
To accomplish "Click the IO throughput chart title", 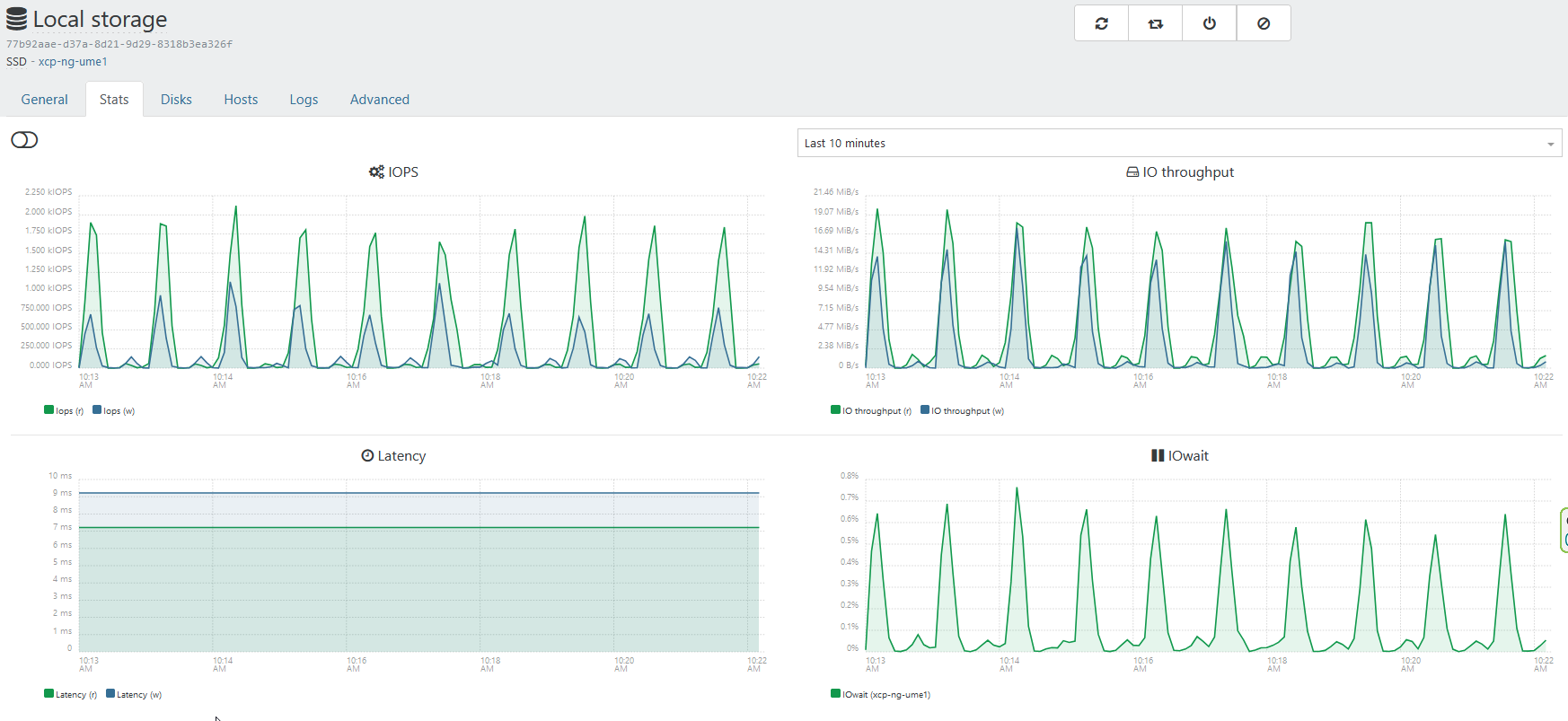I will (1188, 171).
